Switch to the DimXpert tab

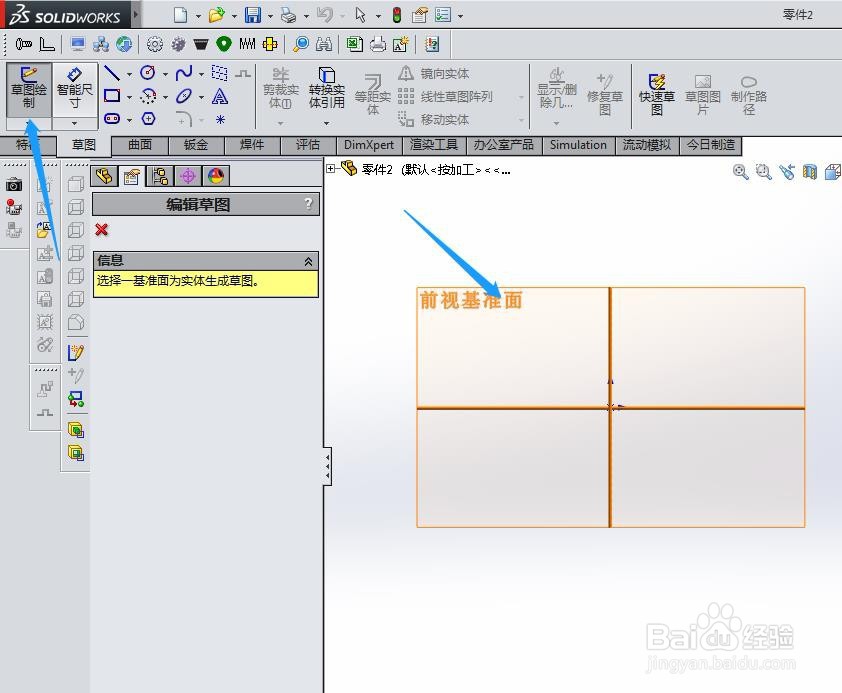[369, 144]
